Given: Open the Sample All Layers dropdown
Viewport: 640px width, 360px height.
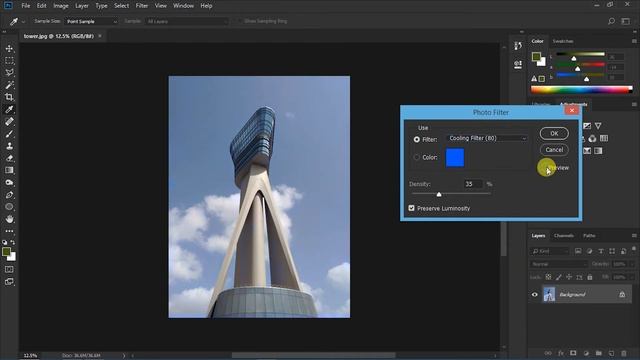Looking at the screenshot, I should [x=186, y=21].
